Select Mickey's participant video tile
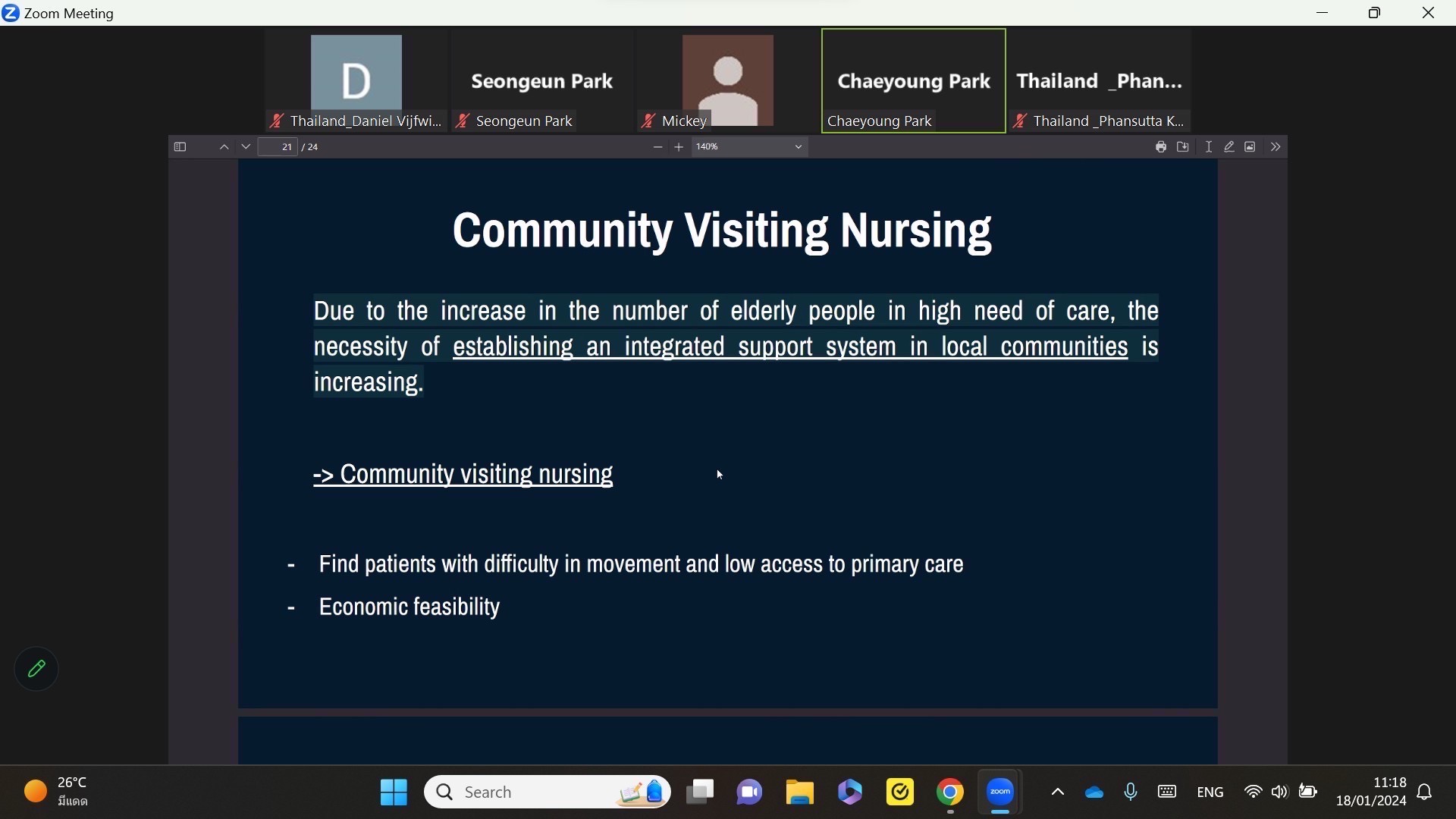 pos(728,81)
